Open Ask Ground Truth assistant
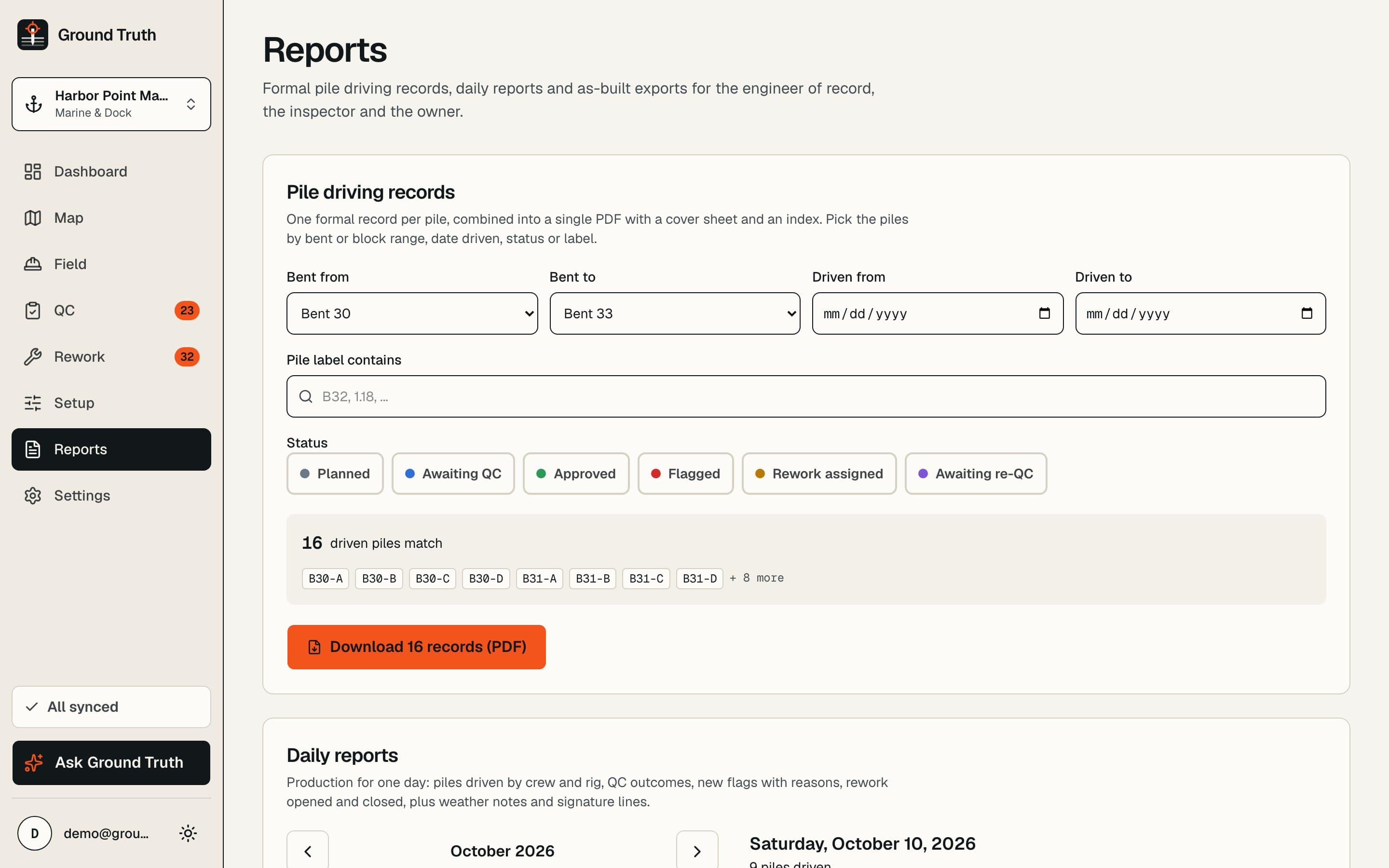This screenshot has height=868, width=1389. 111,762
